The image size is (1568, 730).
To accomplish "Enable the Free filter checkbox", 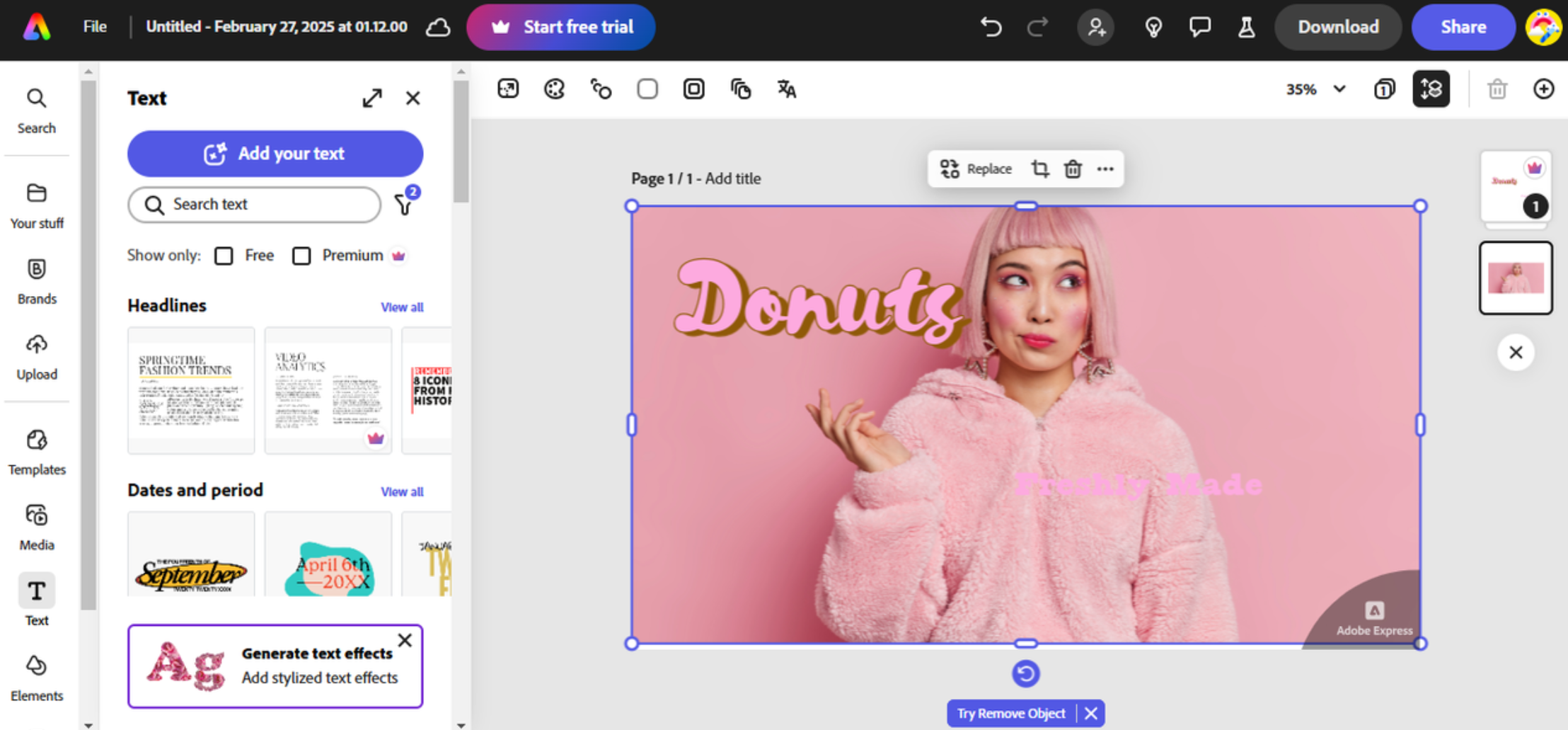I will coord(224,256).
